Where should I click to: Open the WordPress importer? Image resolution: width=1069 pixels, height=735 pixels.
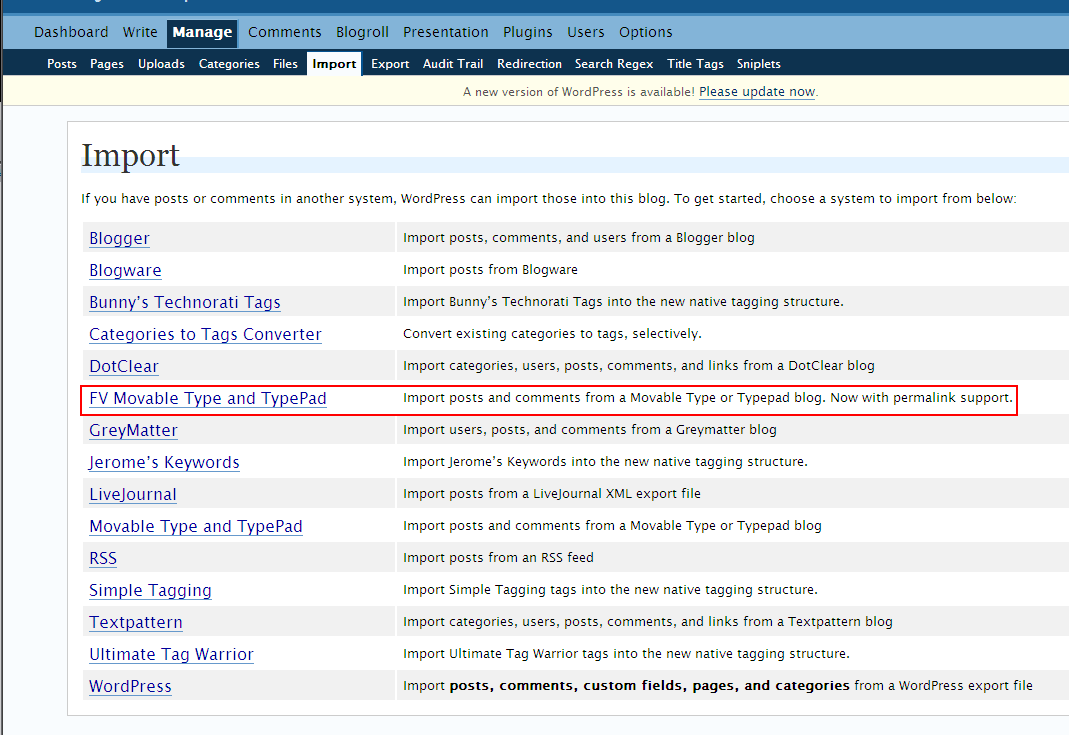[x=130, y=687]
